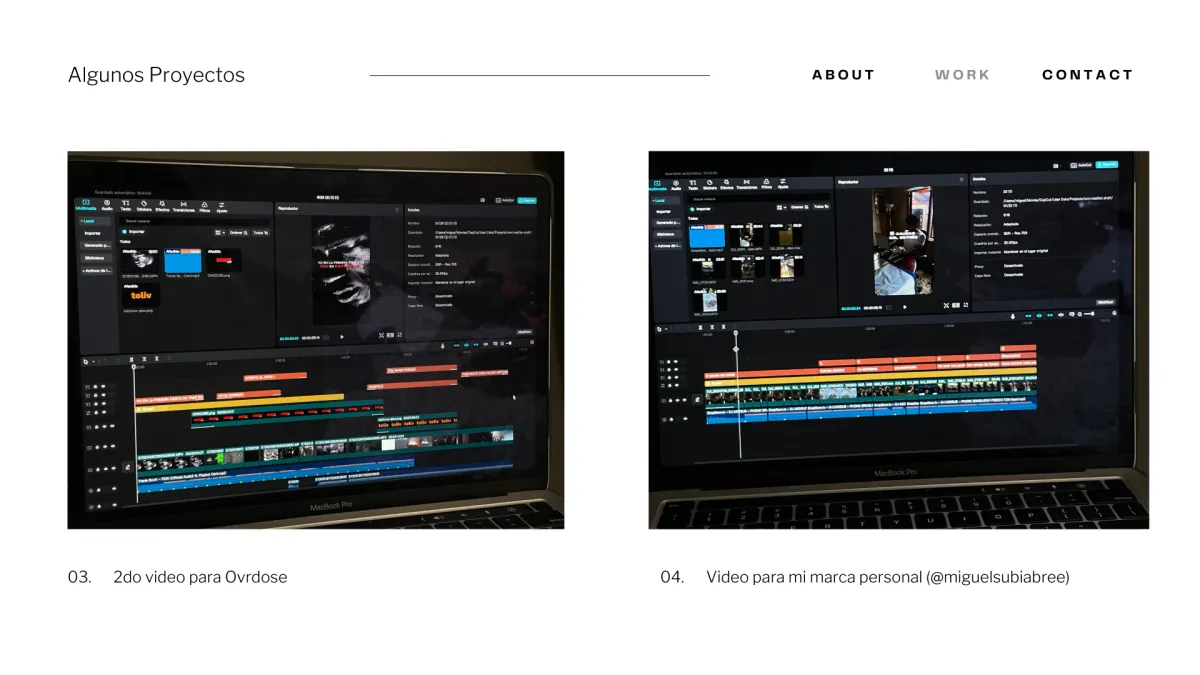The width and height of the screenshot is (1200, 675).
Task: Select the toliv clip thumbnail in the media library
Action: [x=140, y=296]
